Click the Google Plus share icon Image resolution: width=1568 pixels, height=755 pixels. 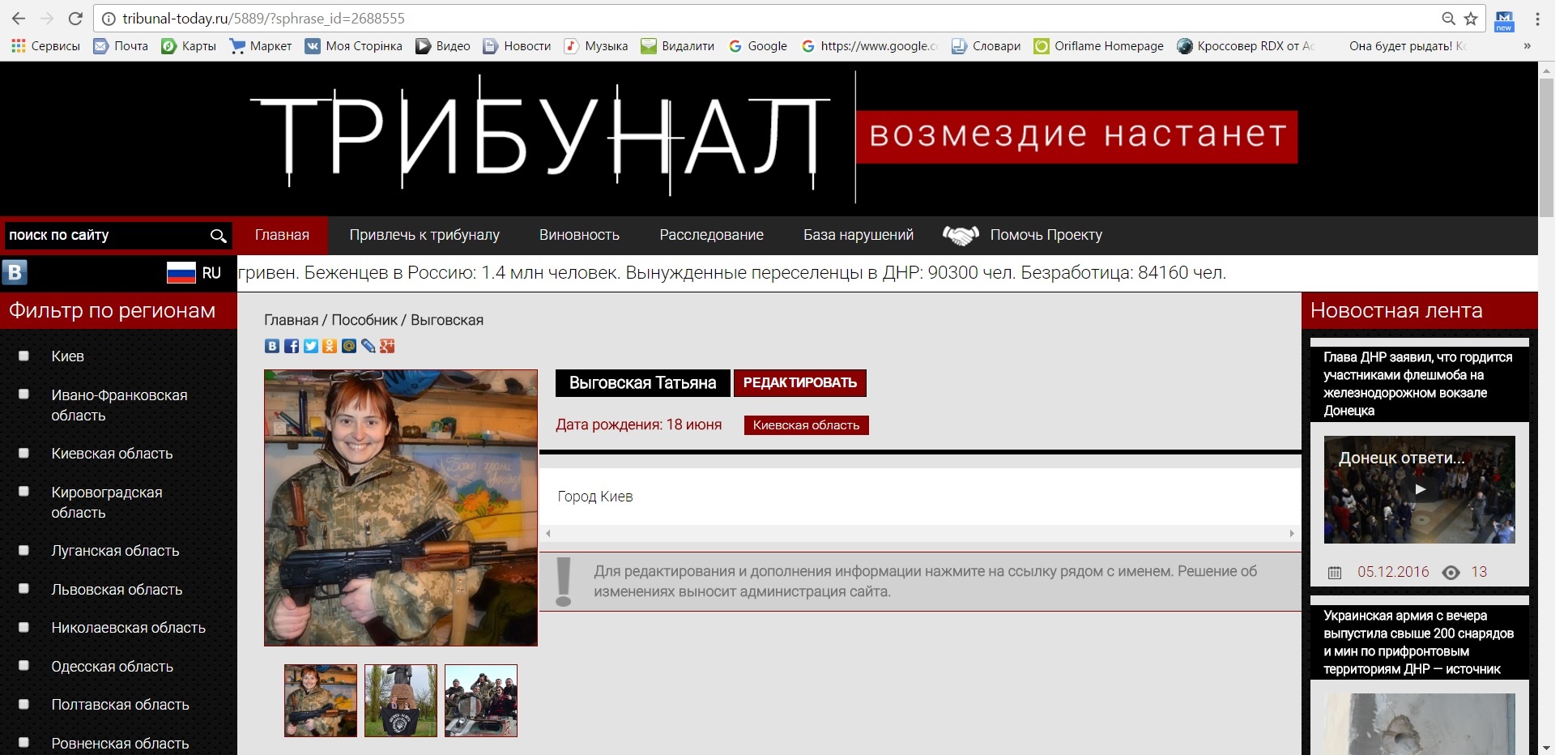(x=387, y=346)
